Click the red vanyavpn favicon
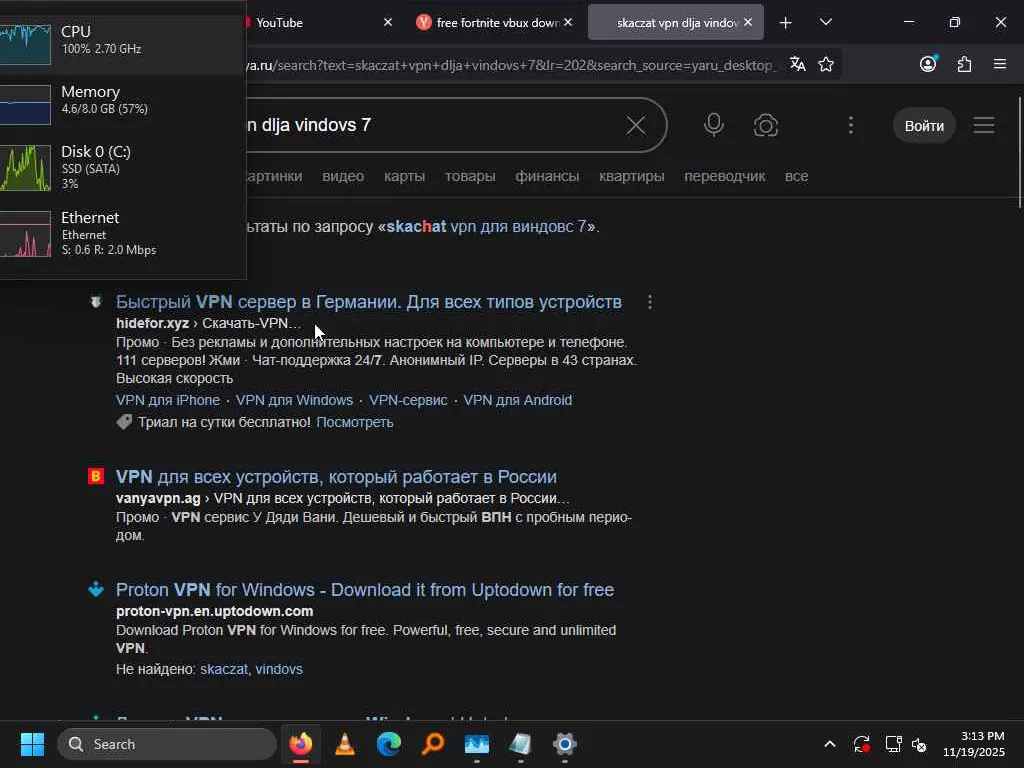The height and width of the screenshot is (768, 1024). click(96, 476)
